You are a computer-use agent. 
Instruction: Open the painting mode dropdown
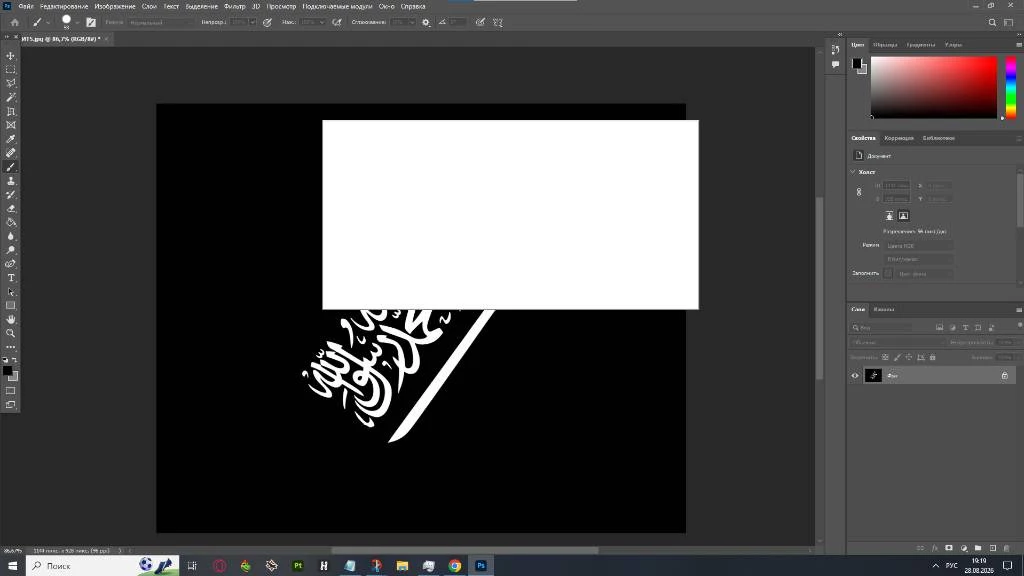coord(161,22)
